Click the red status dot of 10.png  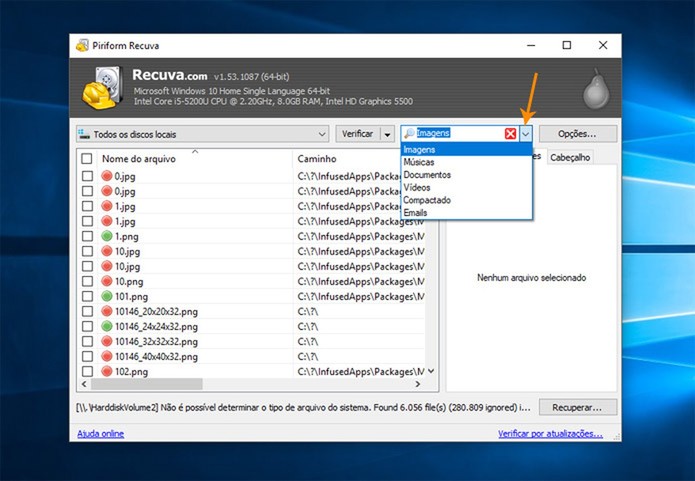click(x=107, y=281)
